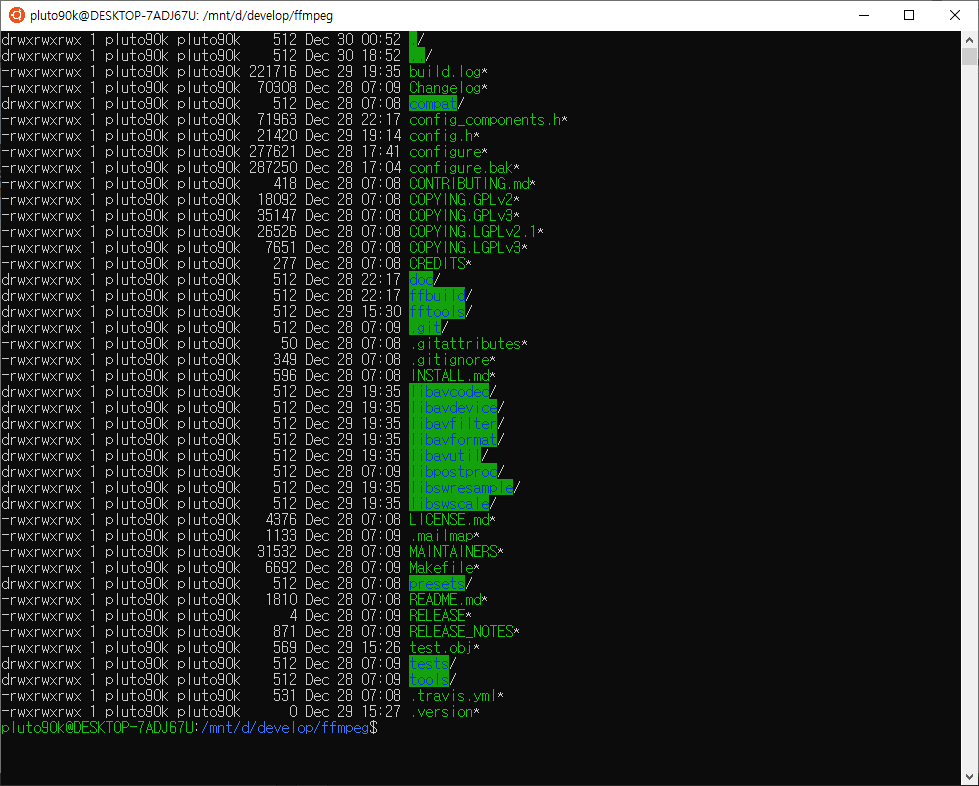Click the pluto90k@DESKTOP-7ADJ67U user and host in the shell prompt
979x786 pixels.
pyautogui.click(x=97, y=728)
